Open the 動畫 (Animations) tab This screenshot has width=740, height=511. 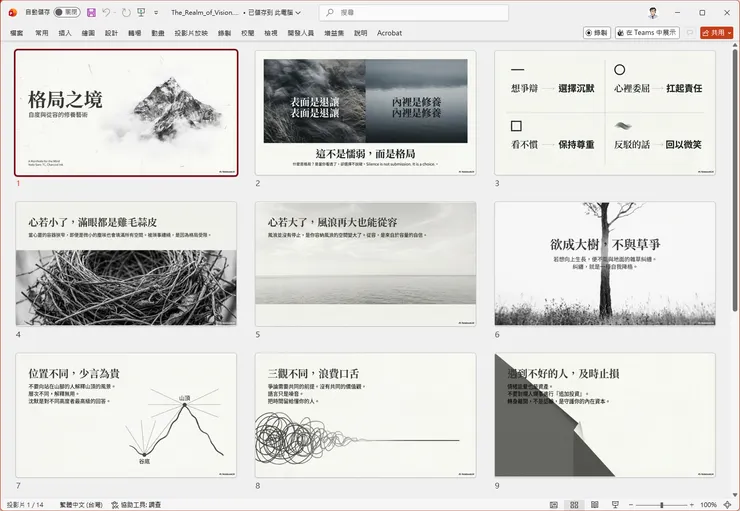(x=158, y=33)
